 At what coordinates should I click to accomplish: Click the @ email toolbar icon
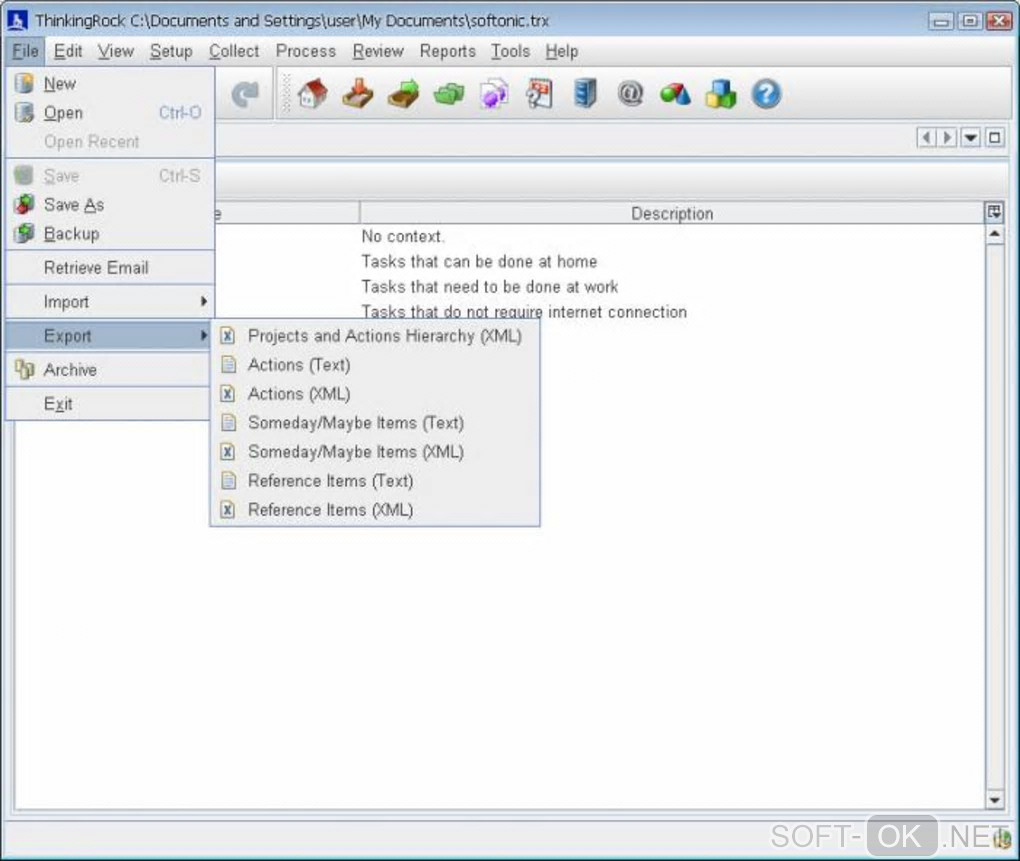(x=630, y=94)
